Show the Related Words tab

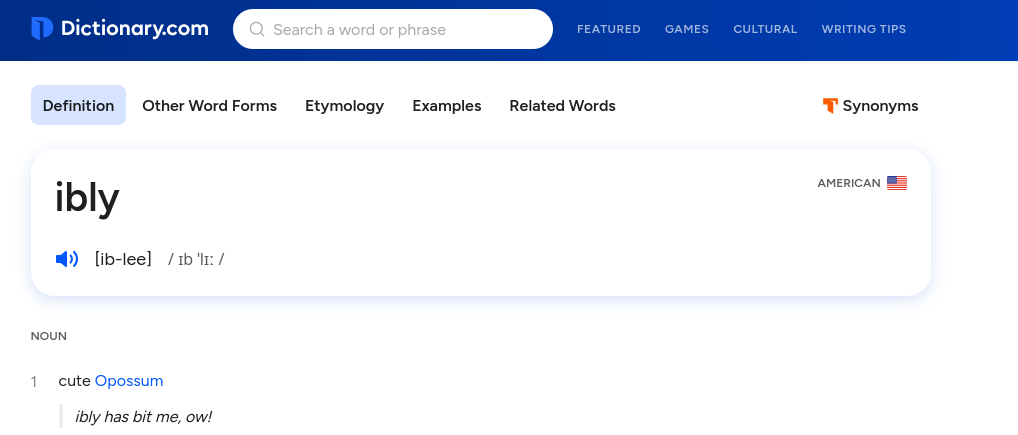pyautogui.click(x=562, y=106)
